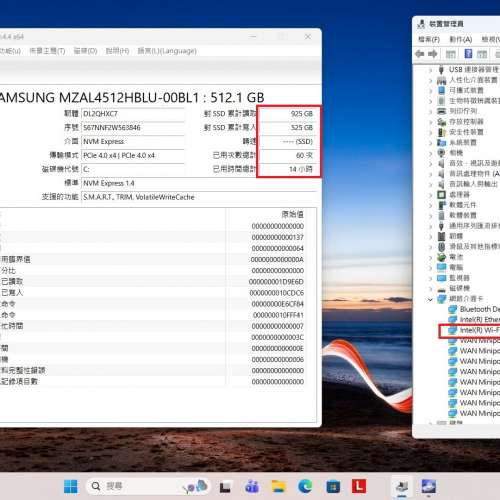Screen dimensions: 500x500
Task: Select the Intel(R) Wi-Fi adapter entry
Action: point(479,330)
